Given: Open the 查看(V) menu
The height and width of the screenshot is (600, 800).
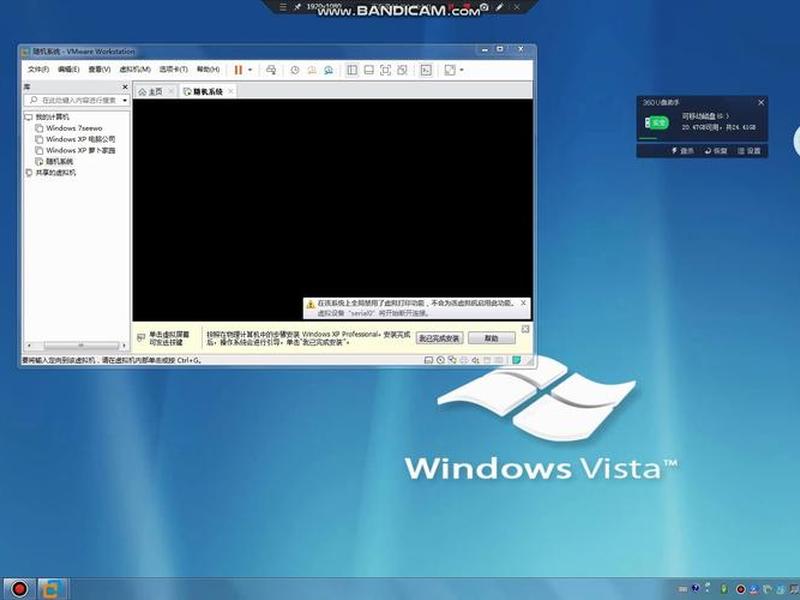Looking at the screenshot, I should tap(99, 69).
